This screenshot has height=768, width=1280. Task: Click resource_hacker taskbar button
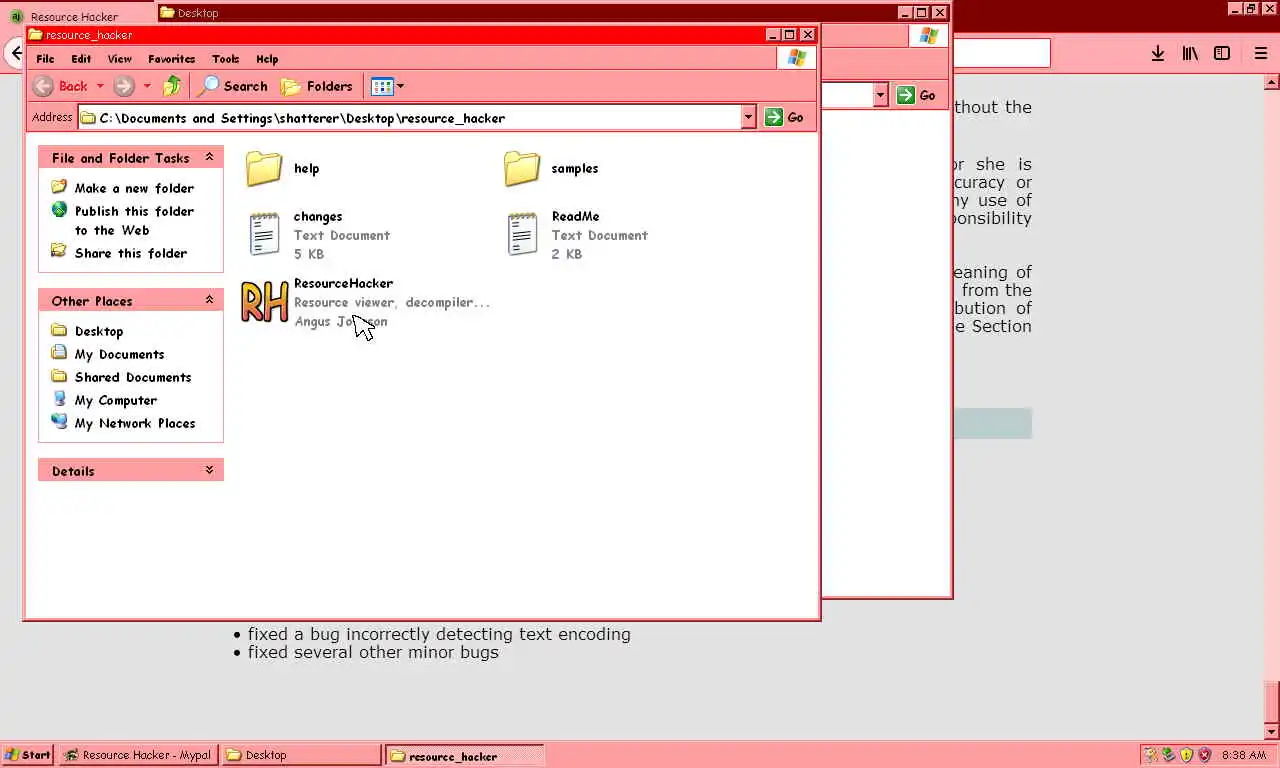tap(465, 755)
